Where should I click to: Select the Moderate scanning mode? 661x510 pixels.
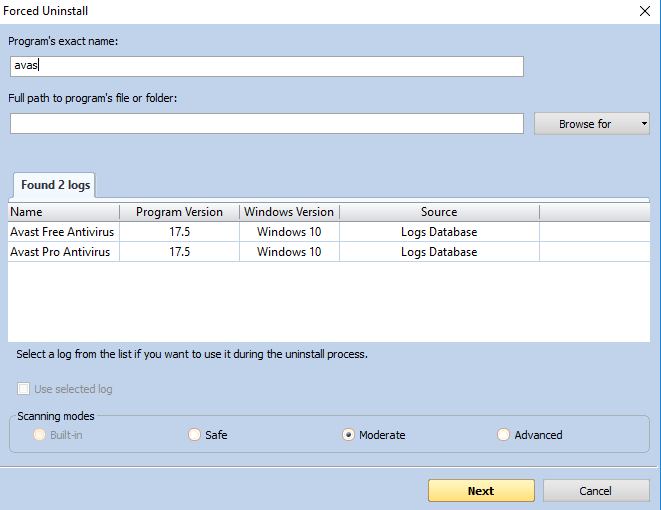tap(348, 435)
